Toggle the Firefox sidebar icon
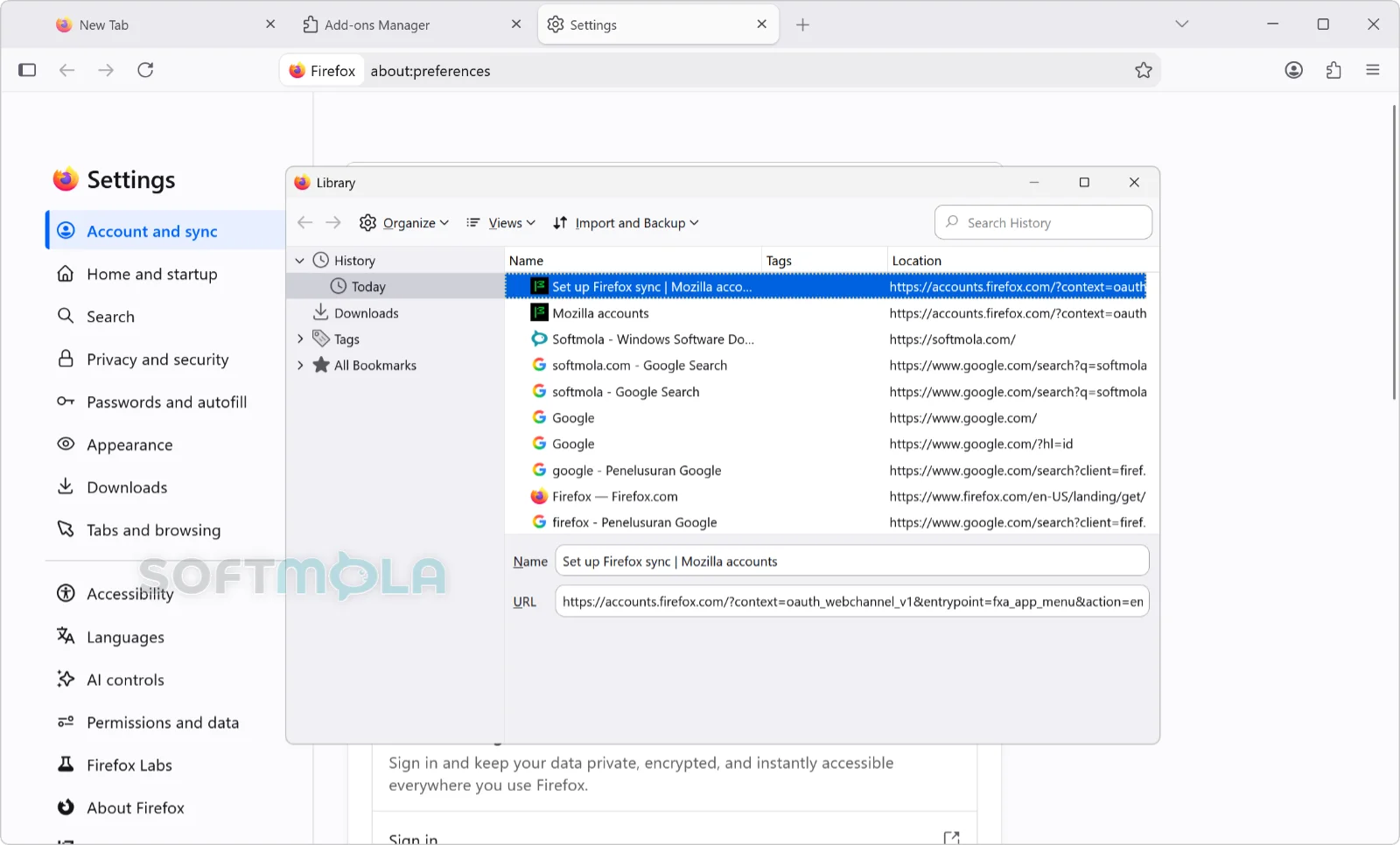The height and width of the screenshot is (845, 1400). (x=27, y=70)
